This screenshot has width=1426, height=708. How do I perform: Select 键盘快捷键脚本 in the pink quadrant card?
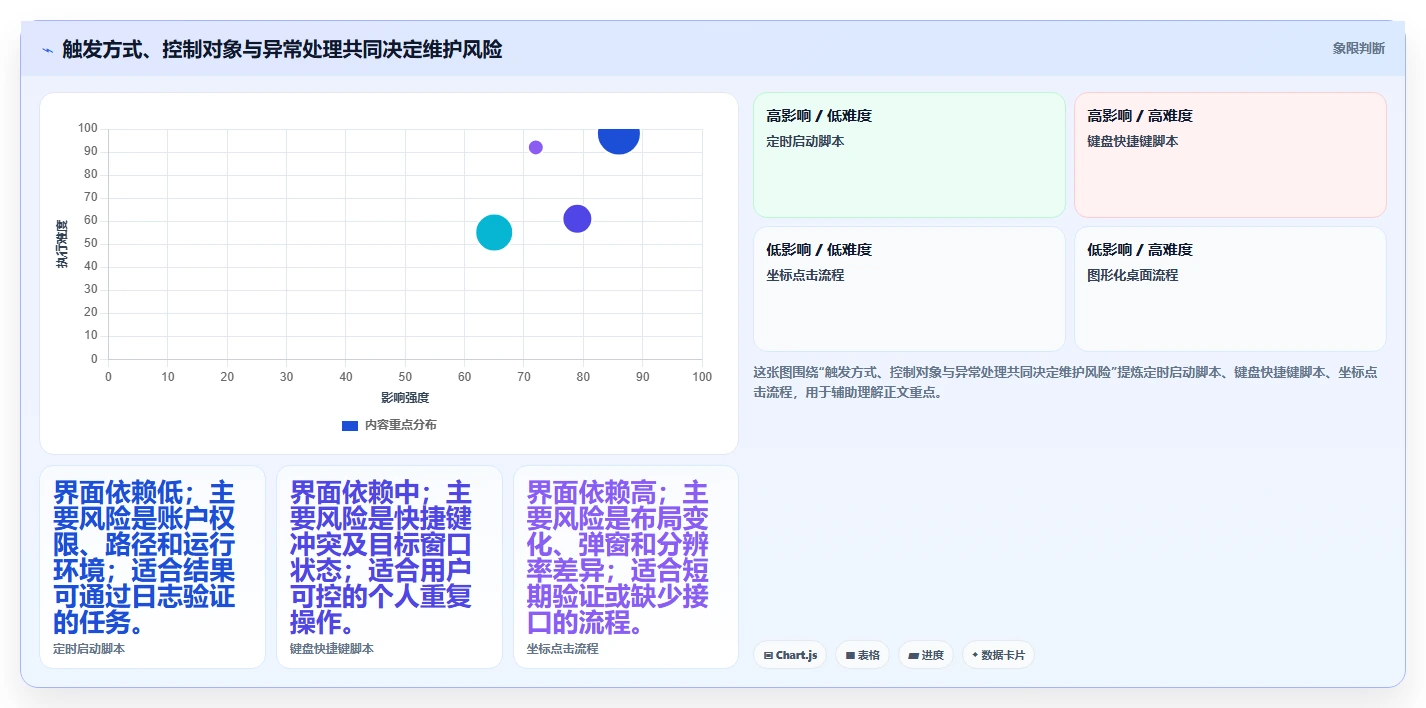tap(1133, 142)
